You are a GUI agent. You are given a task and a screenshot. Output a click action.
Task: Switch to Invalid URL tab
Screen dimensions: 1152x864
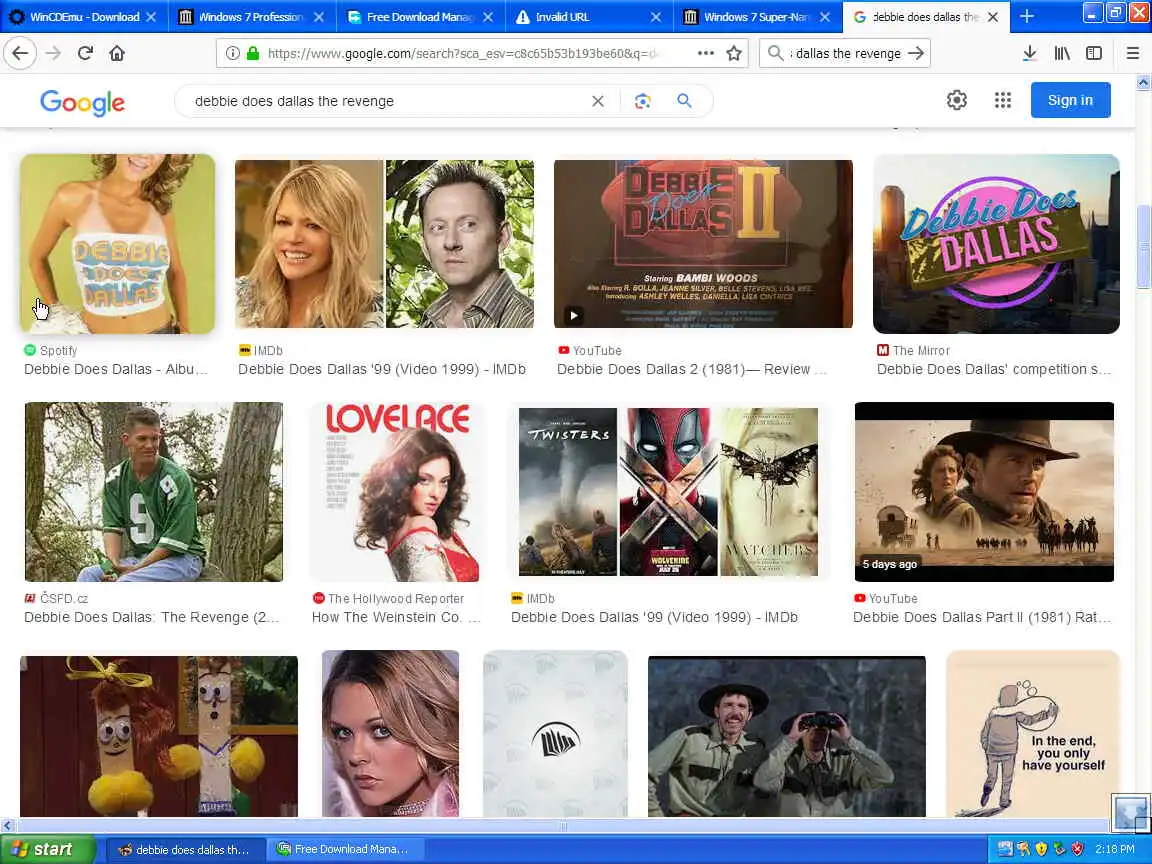pos(588,16)
